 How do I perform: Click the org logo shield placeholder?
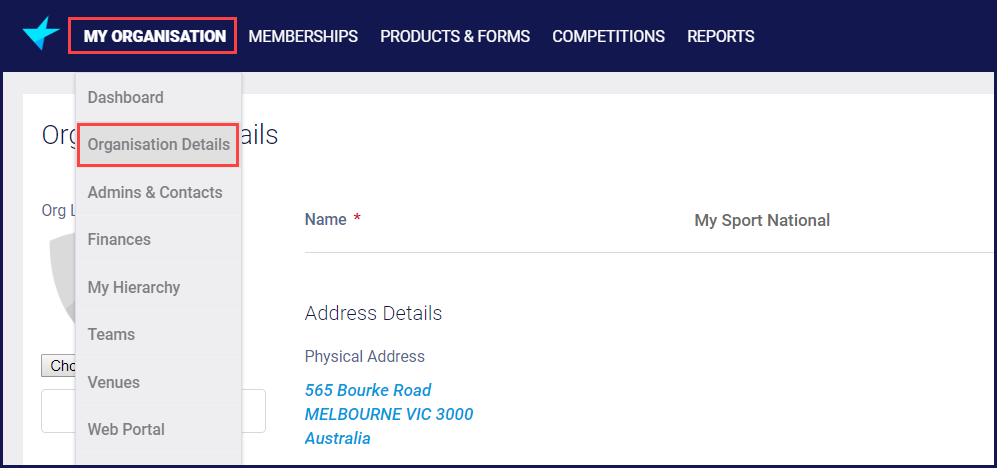[x=62, y=280]
